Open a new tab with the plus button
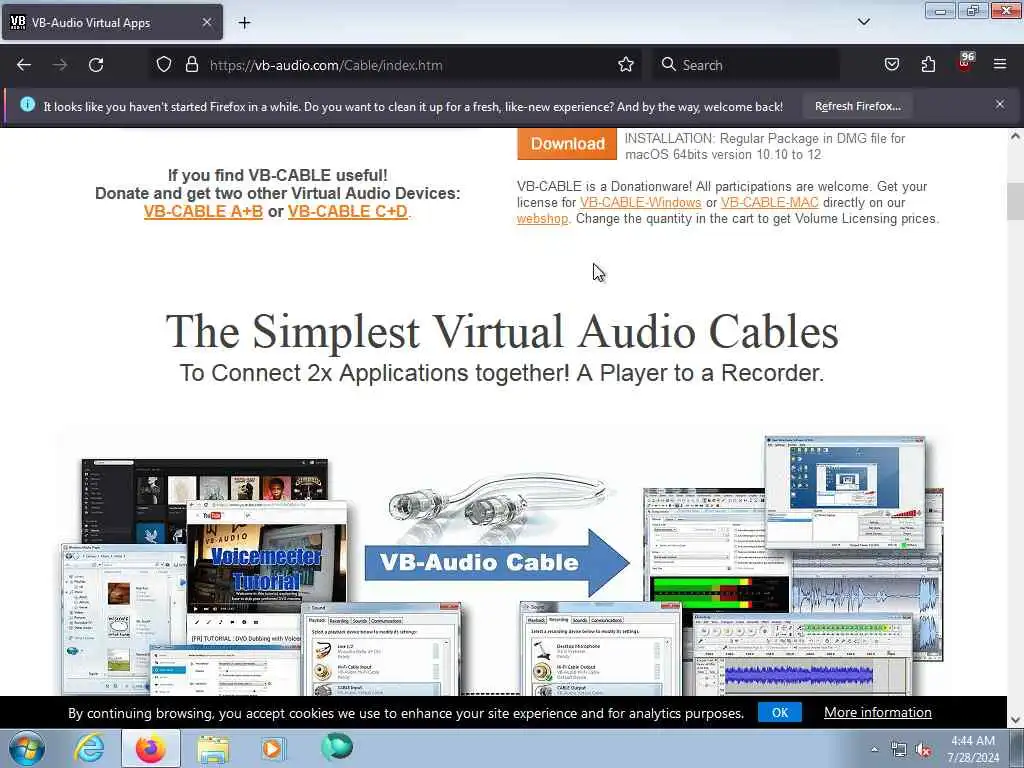The image size is (1024, 768). [x=244, y=23]
